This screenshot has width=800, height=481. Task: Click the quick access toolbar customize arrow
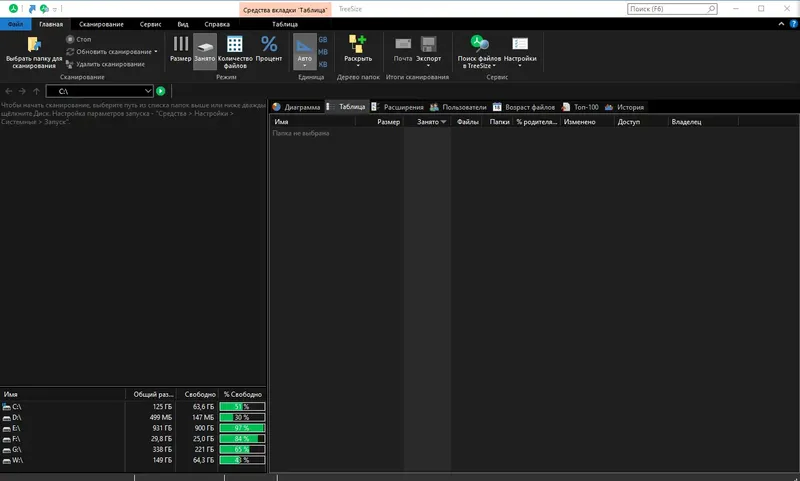(x=55, y=9)
